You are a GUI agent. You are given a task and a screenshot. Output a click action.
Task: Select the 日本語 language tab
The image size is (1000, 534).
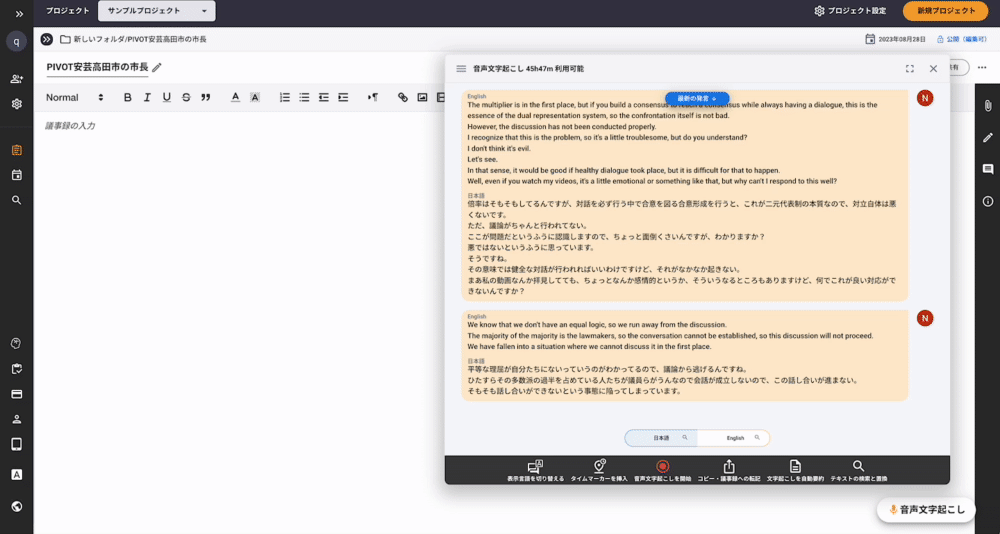click(x=661, y=438)
